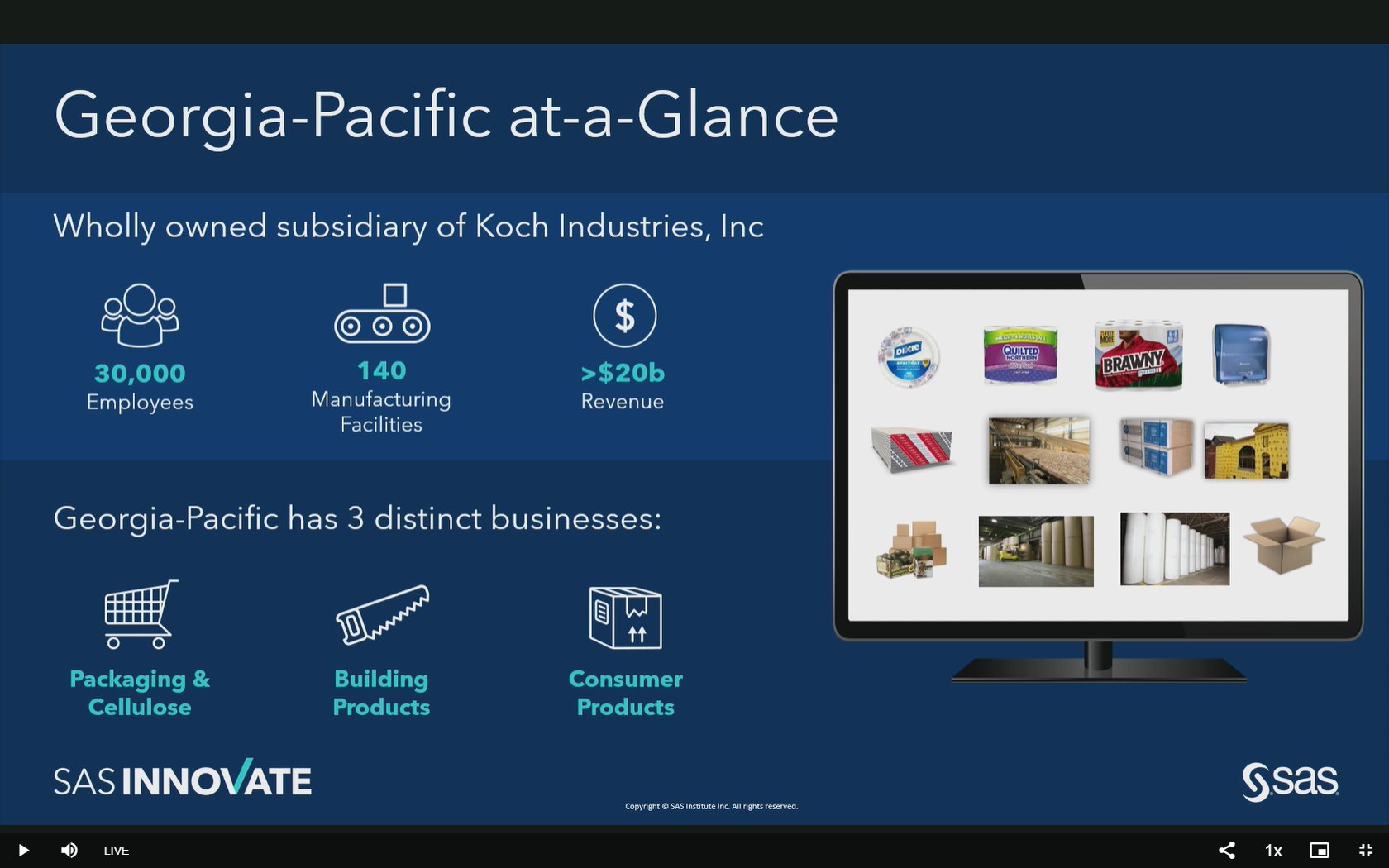Click the 'Building Products' label
The height and width of the screenshot is (868, 1389).
[381, 693]
